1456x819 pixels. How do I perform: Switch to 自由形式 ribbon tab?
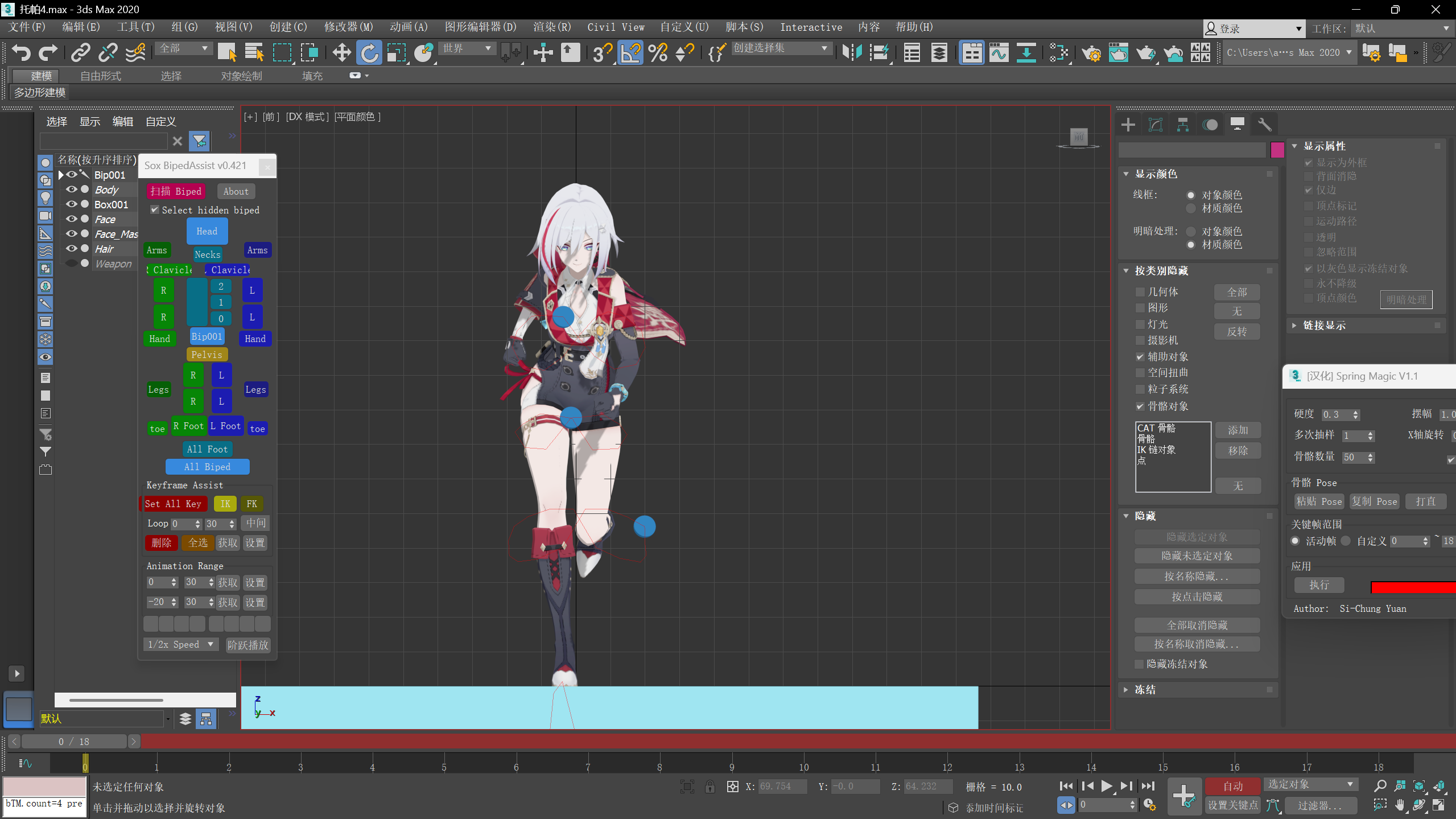point(101,76)
